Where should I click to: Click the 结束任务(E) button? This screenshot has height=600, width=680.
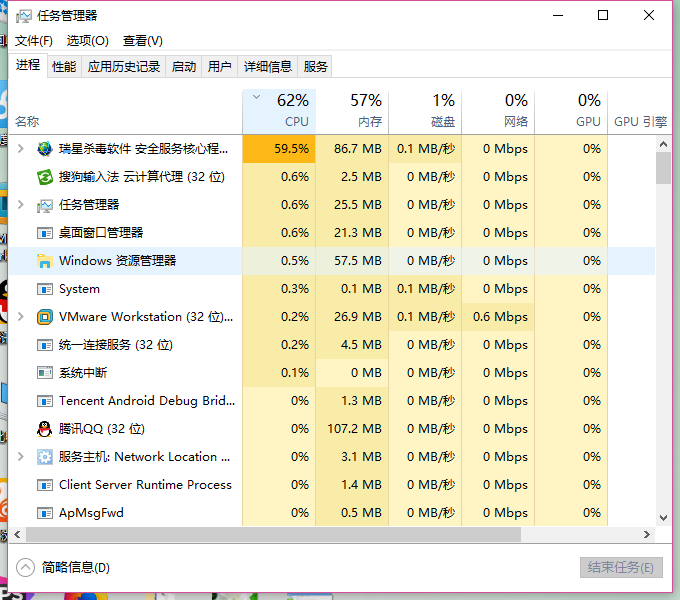click(x=621, y=567)
